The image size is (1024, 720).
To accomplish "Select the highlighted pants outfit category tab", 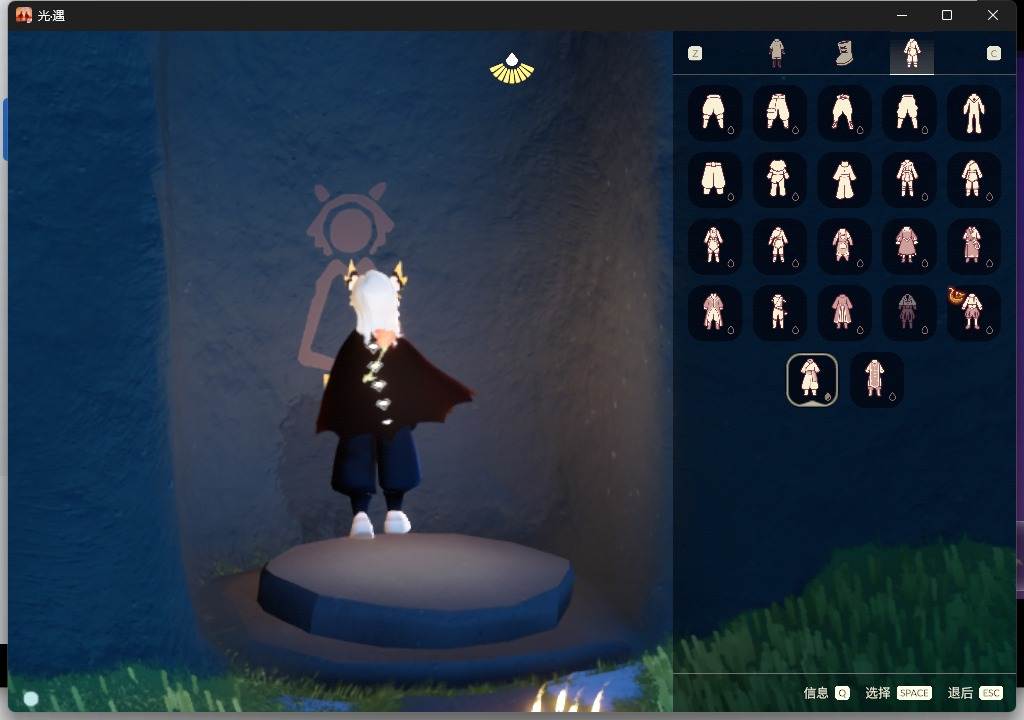I will click(x=912, y=54).
